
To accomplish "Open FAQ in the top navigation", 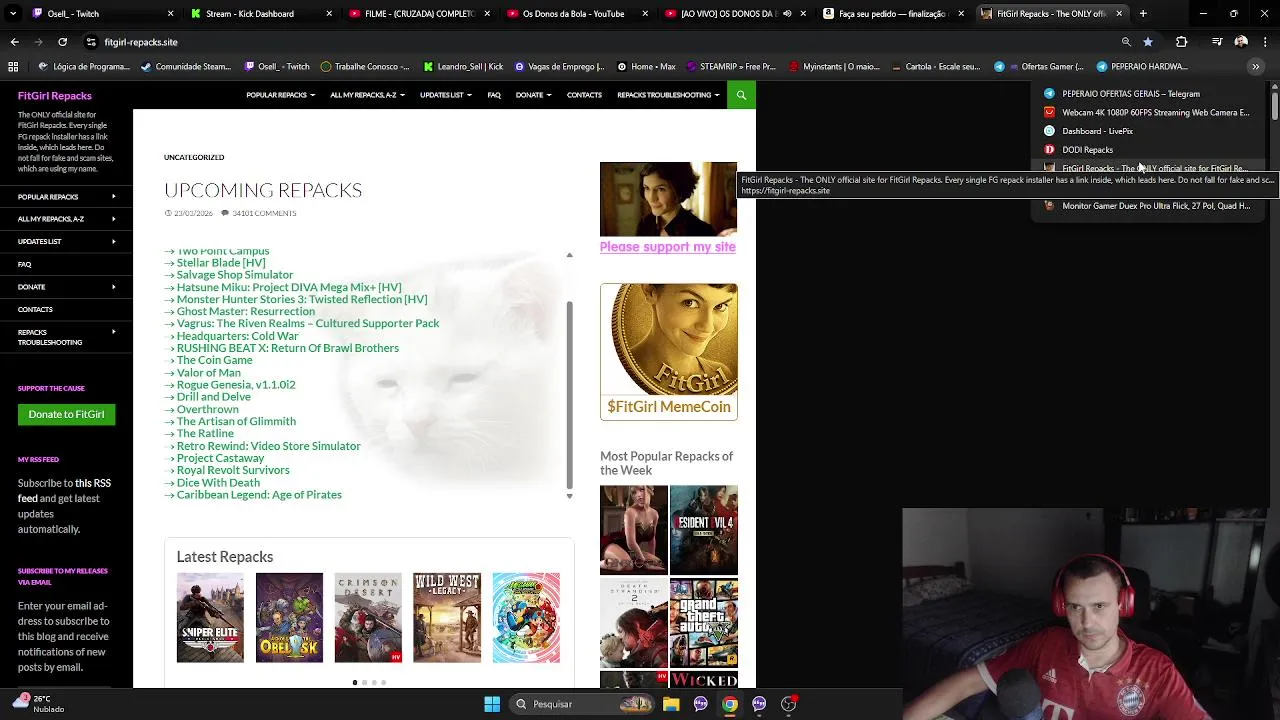I will [494, 95].
